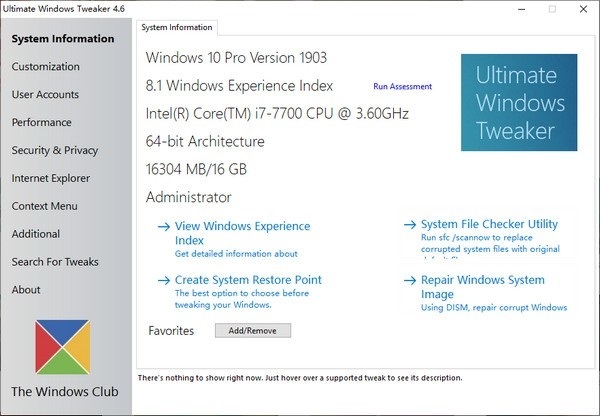The image size is (600, 416).
Task: Click arrow icon beside View Windows Experience Index
Action: coord(164,227)
